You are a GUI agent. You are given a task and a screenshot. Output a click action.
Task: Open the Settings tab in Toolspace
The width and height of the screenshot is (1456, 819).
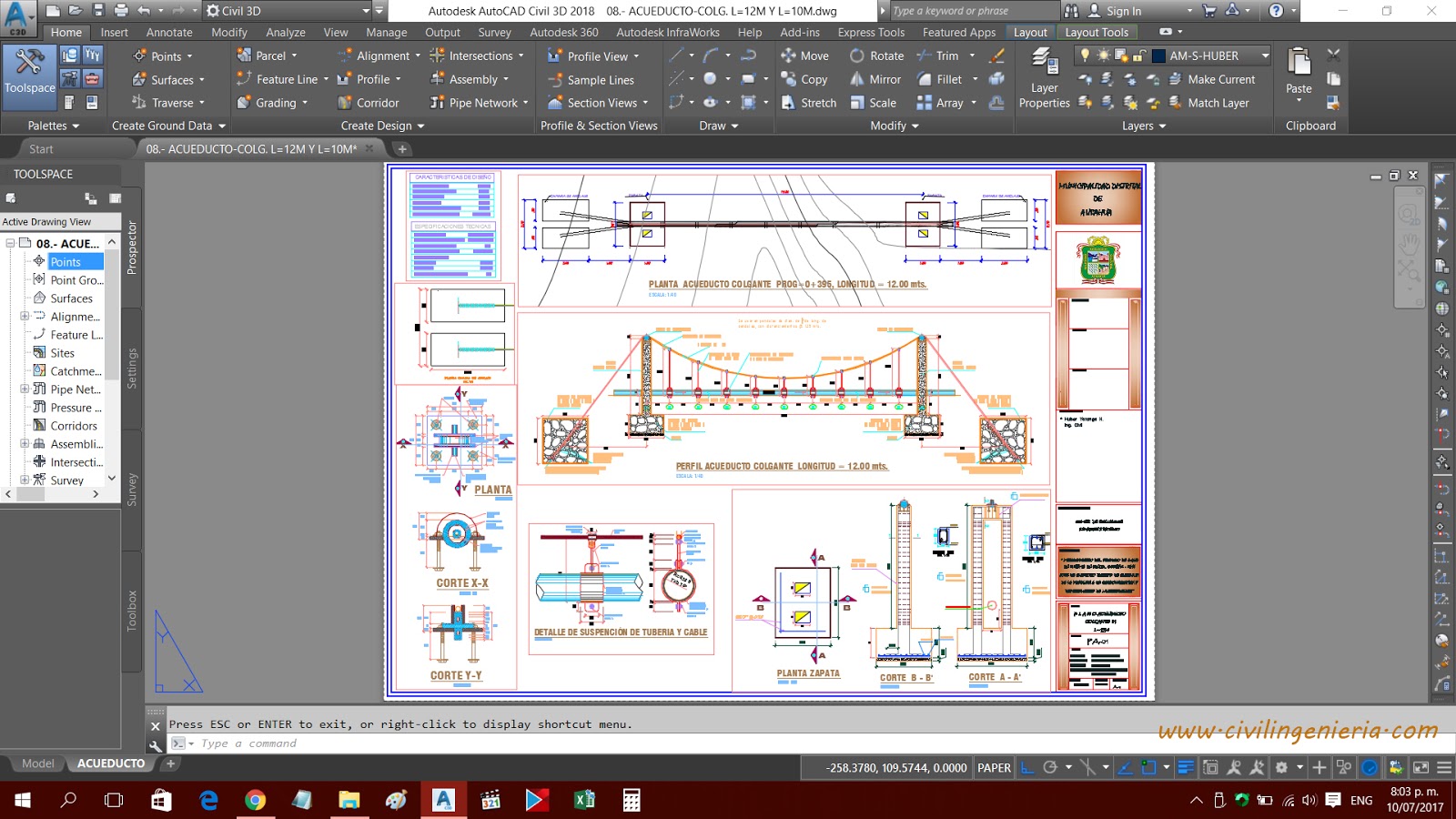131,368
